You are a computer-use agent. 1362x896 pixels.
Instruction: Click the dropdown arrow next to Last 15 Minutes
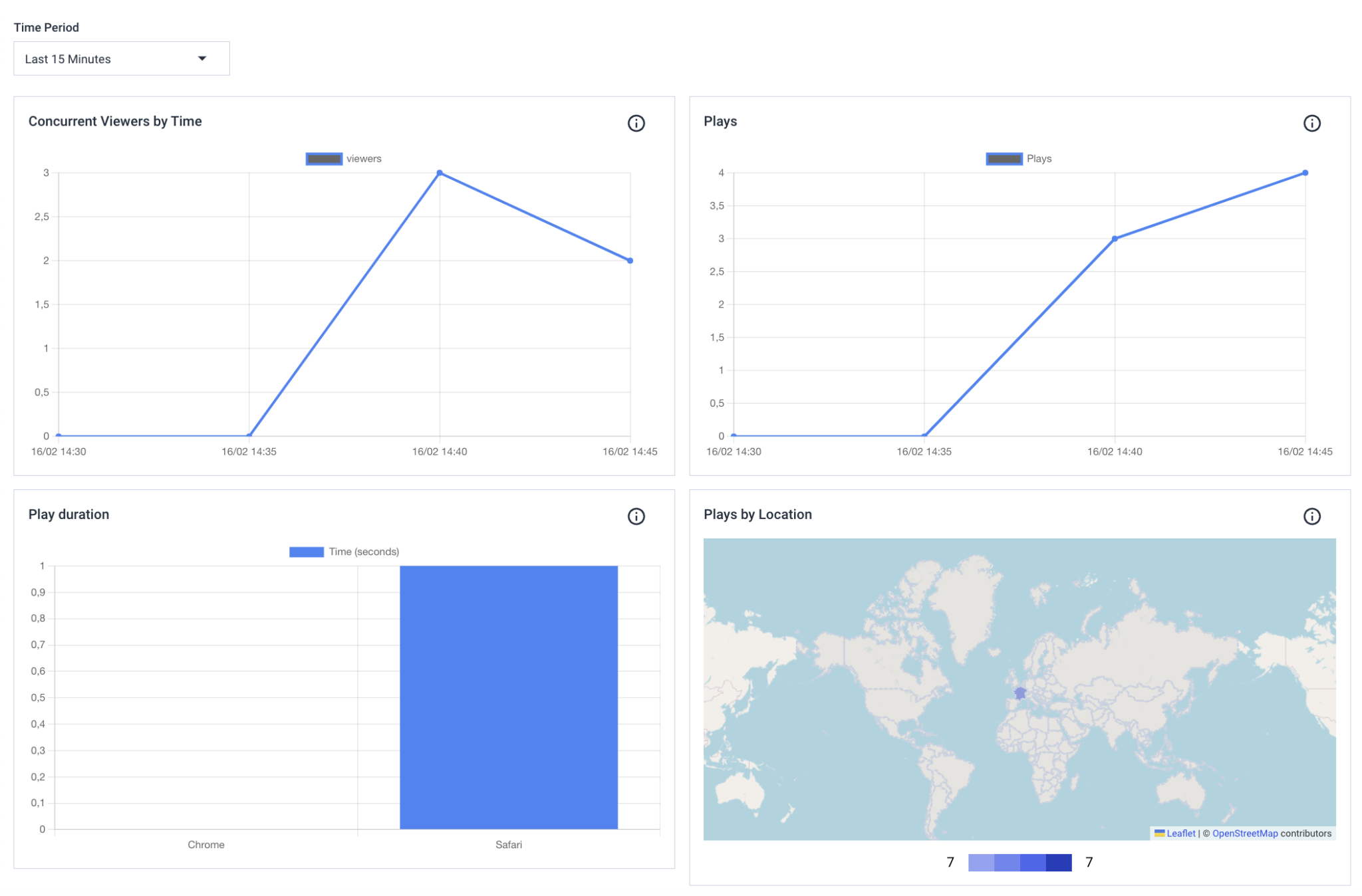pyautogui.click(x=202, y=58)
